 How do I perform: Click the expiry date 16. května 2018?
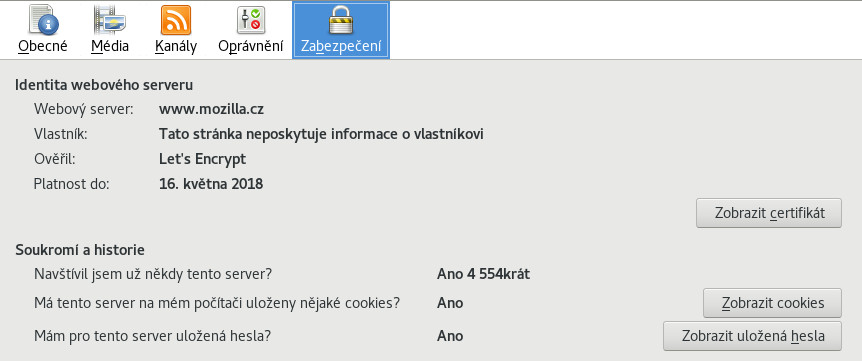coord(211,184)
